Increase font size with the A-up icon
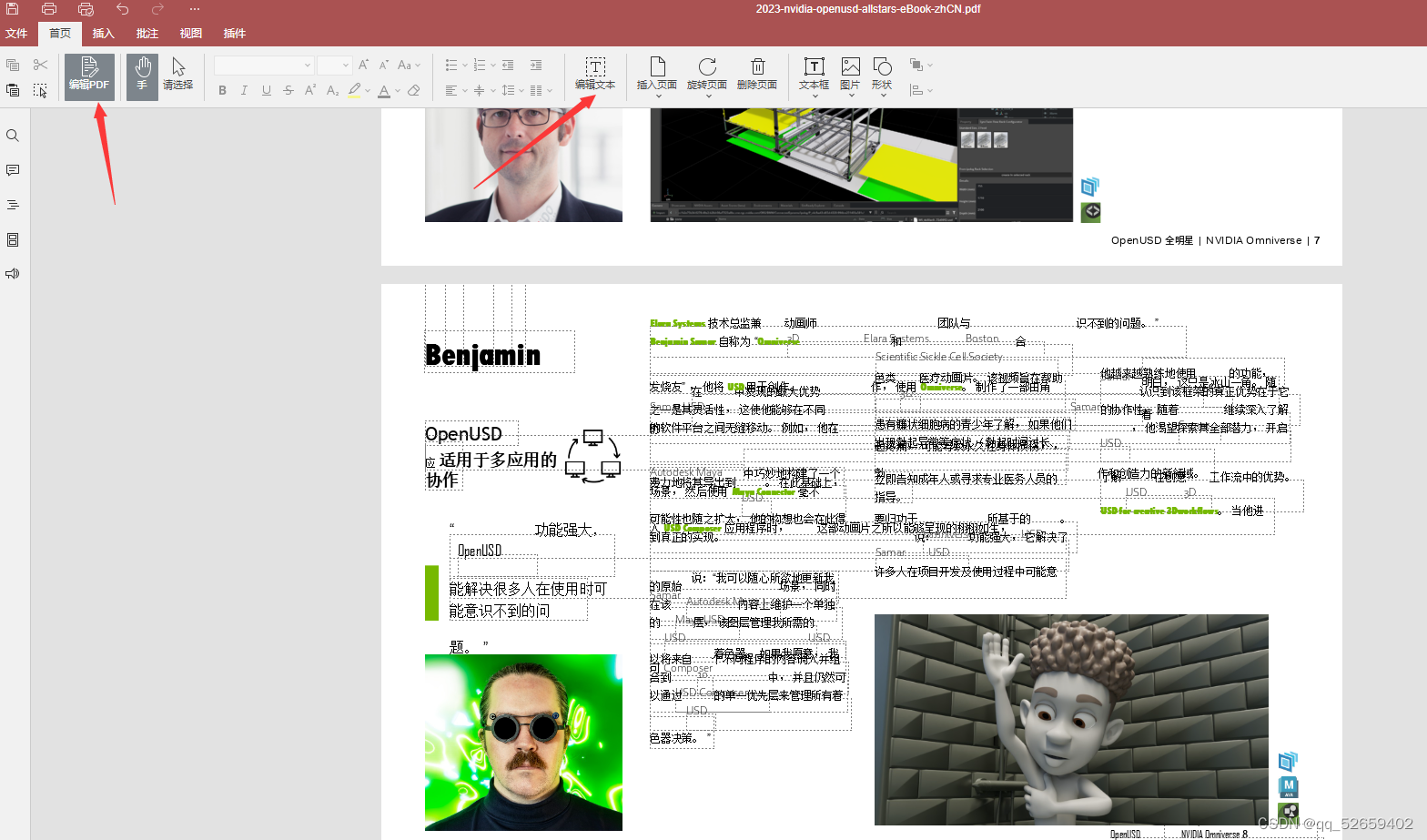Viewport: 1427px width, 840px height. pyautogui.click(x=364, y=65)
